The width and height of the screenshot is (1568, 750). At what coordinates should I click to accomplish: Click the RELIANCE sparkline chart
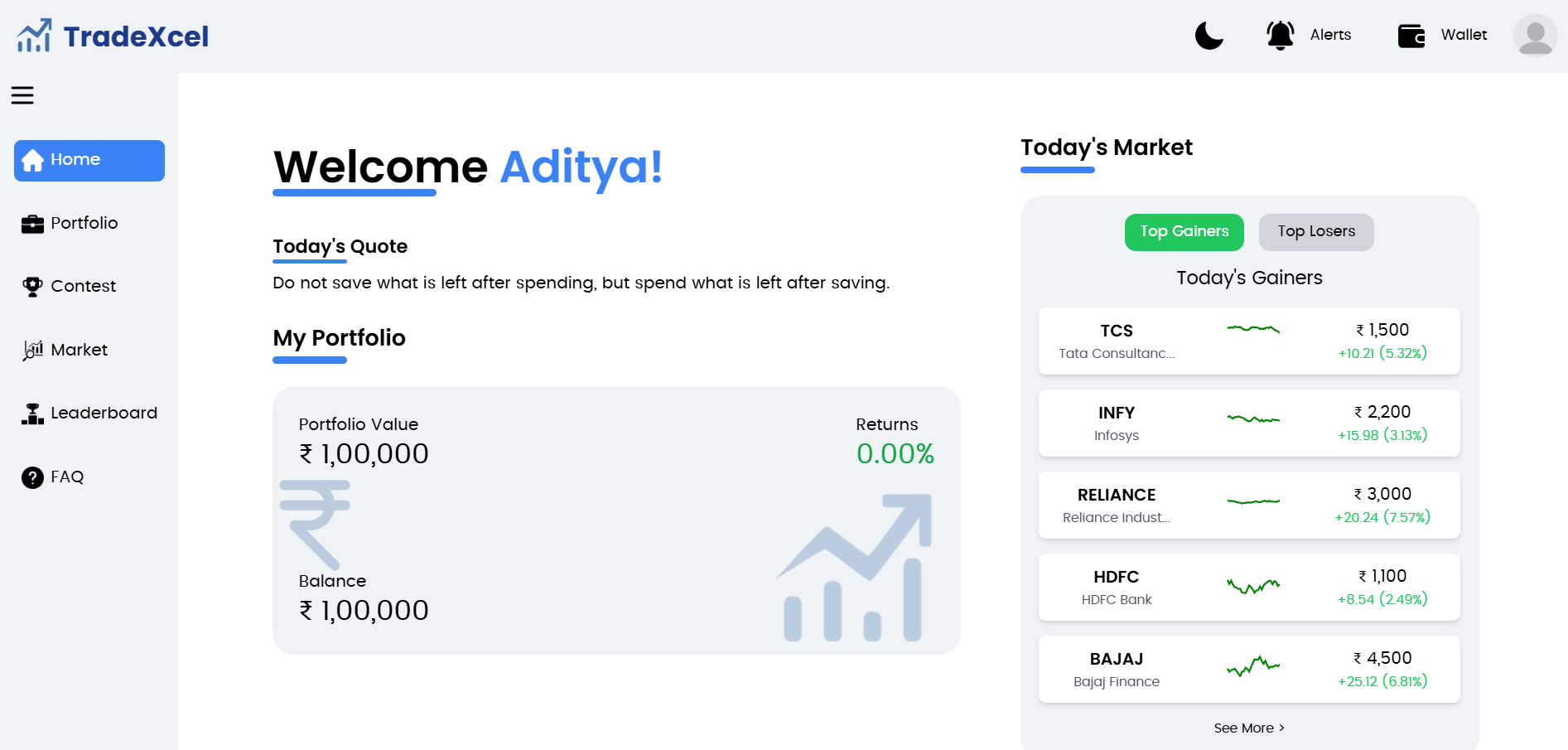[x=1253, y=501]
